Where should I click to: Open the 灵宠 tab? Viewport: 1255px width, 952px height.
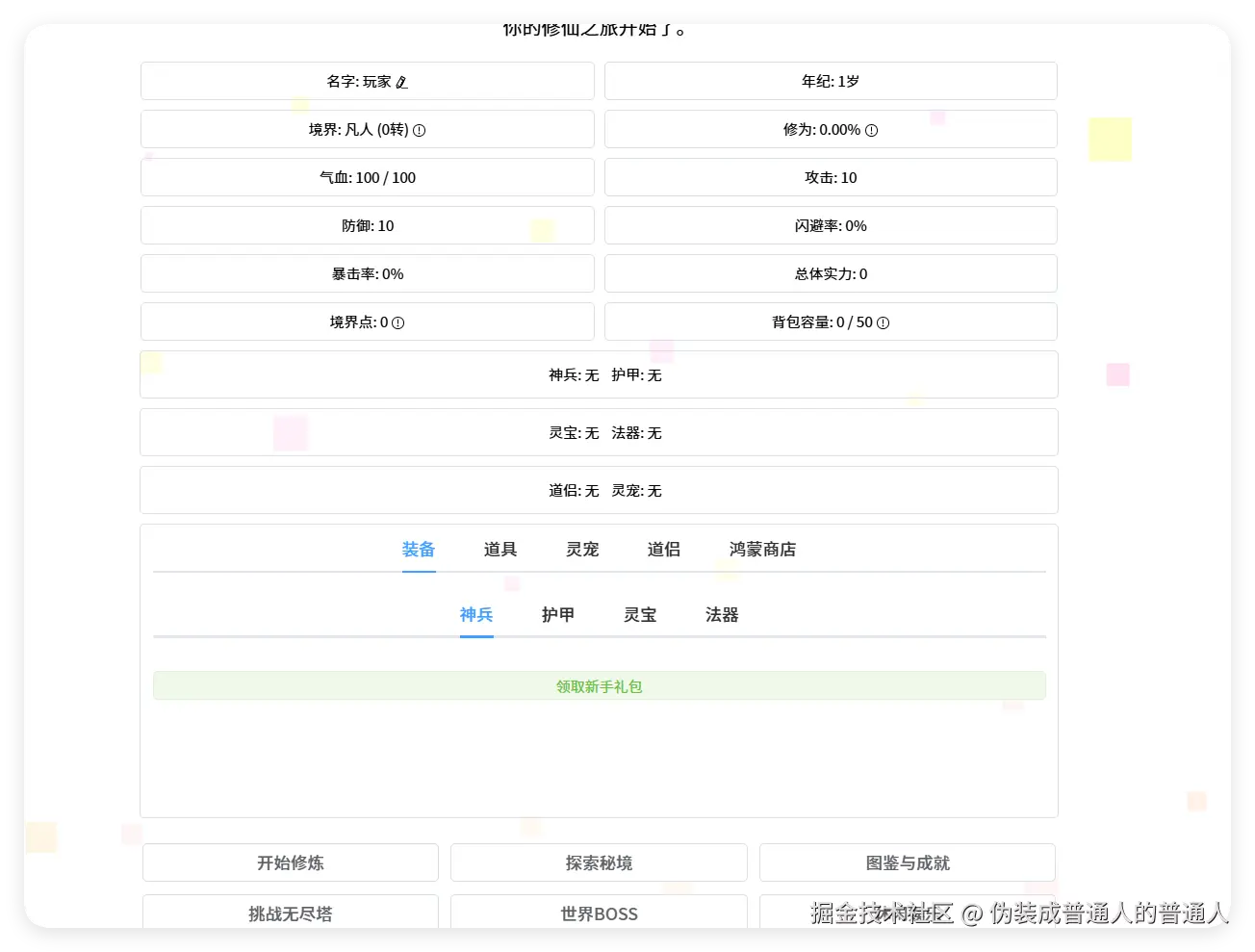(x=581, y=550)
